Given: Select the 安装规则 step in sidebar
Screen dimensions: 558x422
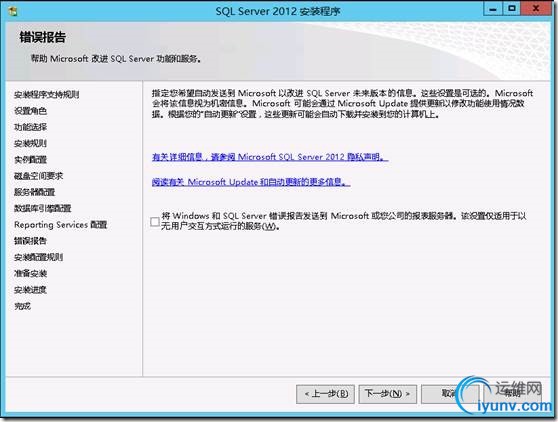Looking at the screenshot, I should tap(30, 143).
